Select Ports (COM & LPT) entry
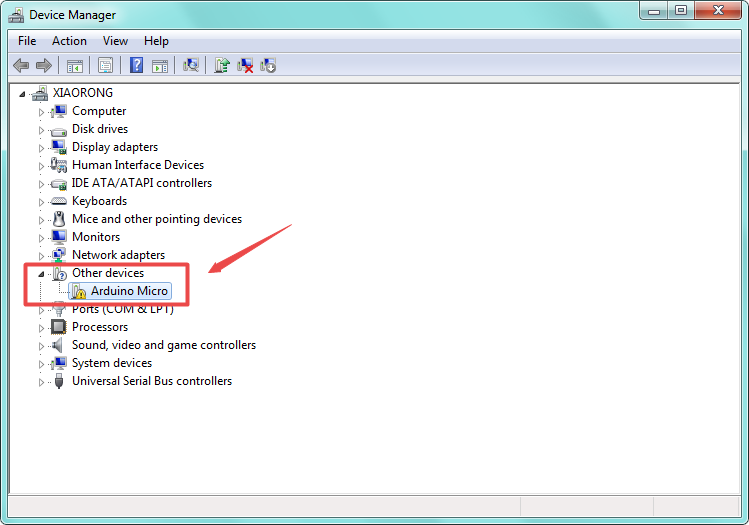Viewport: 749px width, 525px height. pos(122,309)
